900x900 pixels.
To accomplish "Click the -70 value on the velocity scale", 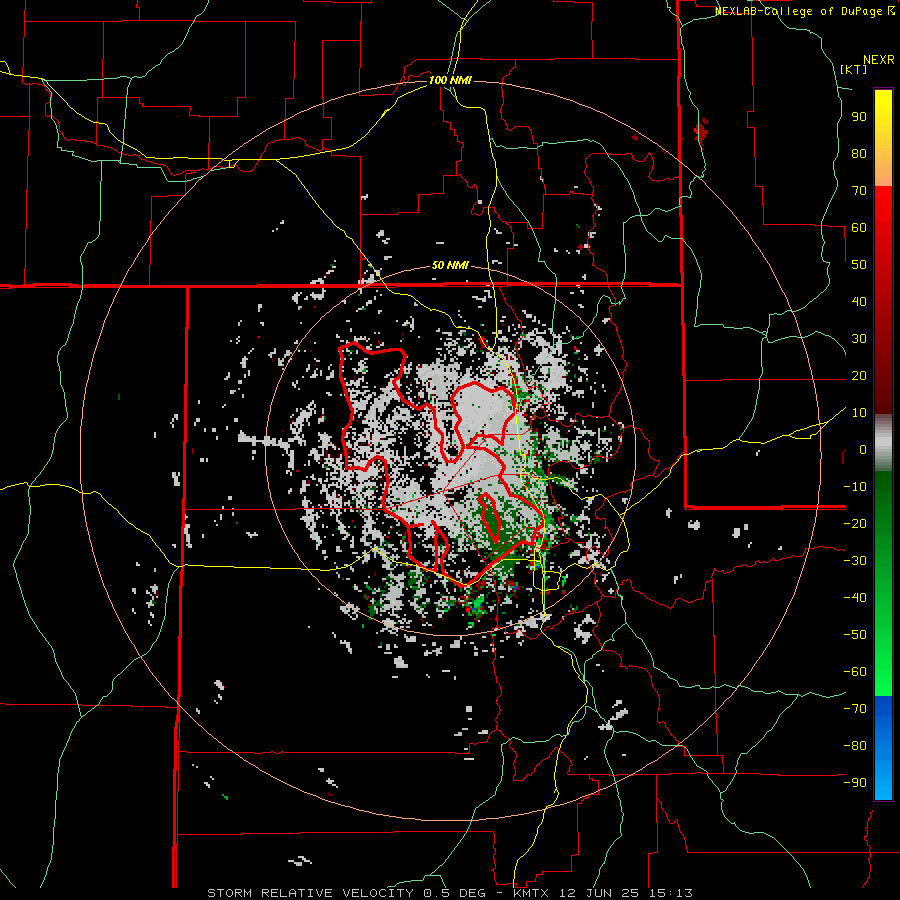I will (x=855, y=708).
